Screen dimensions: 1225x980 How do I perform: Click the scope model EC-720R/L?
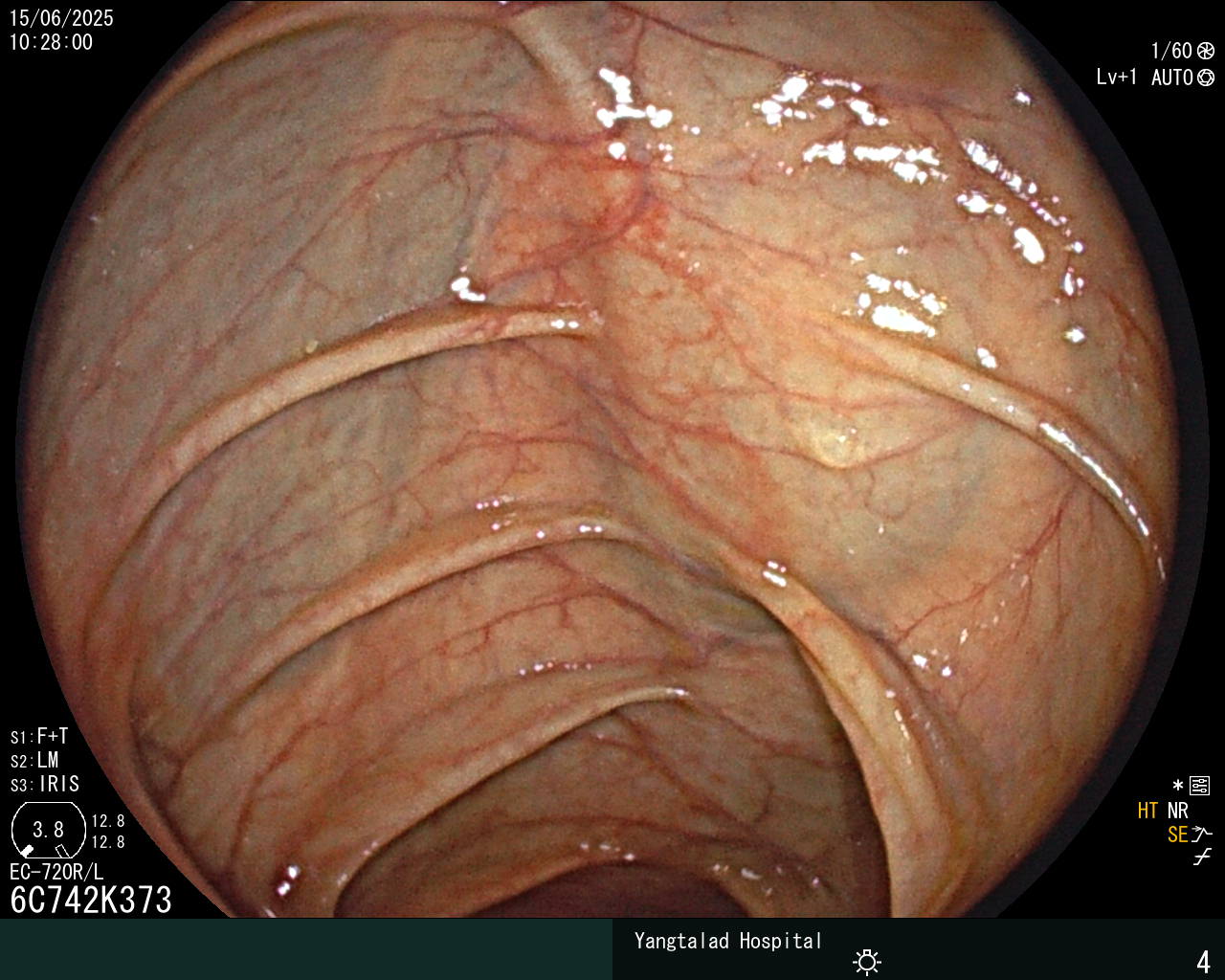[56, 872]
